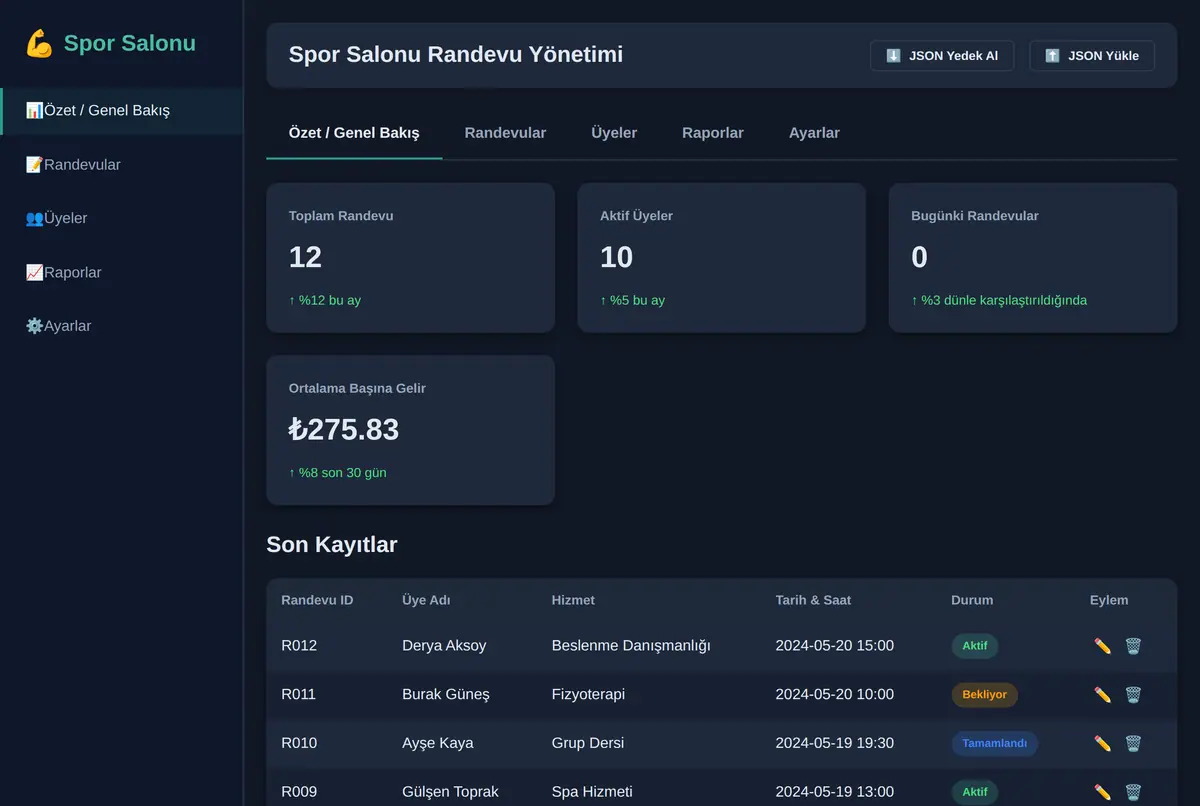Click the gear icon beside sidebar Ayarlar

pyautogui.click(x=34, y=326)
